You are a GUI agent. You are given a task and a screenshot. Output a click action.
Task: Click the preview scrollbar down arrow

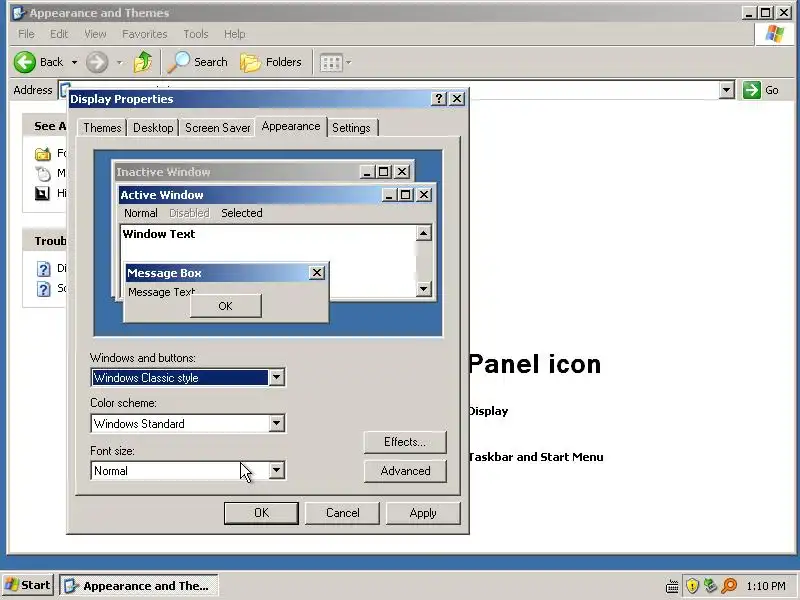423,289
